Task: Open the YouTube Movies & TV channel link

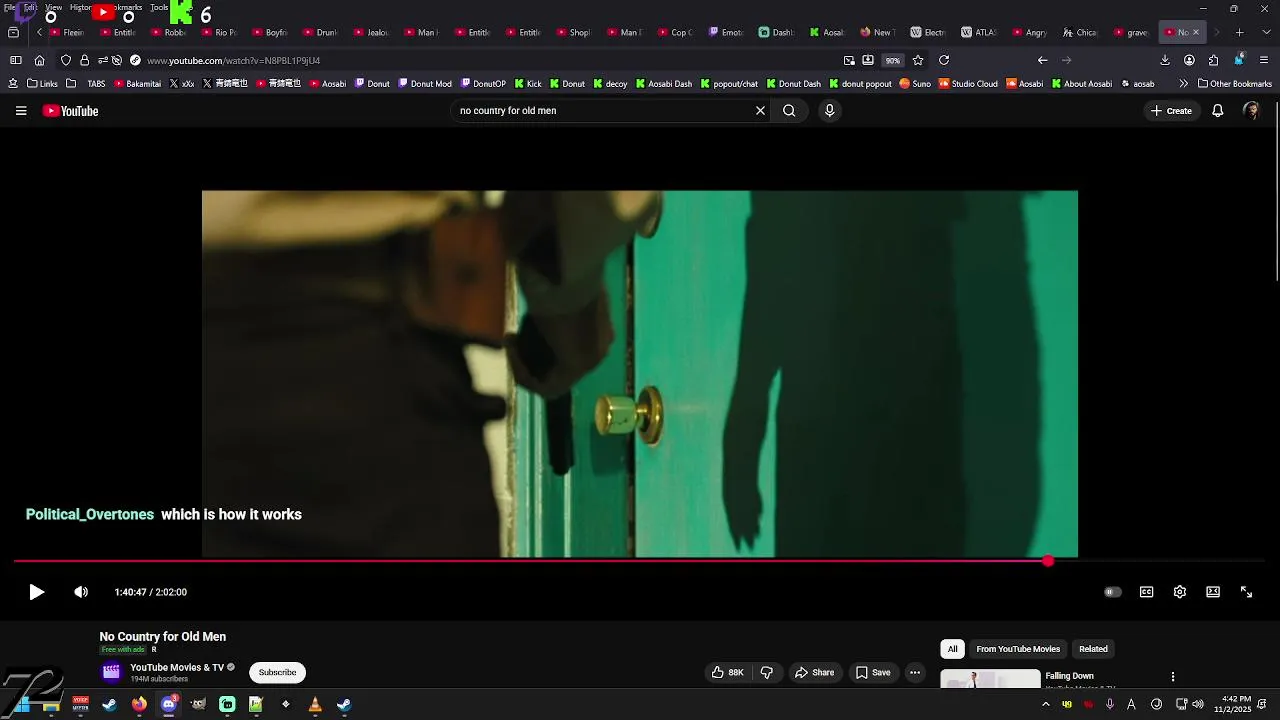Action: pyautogui.click(x=177, y=667)
